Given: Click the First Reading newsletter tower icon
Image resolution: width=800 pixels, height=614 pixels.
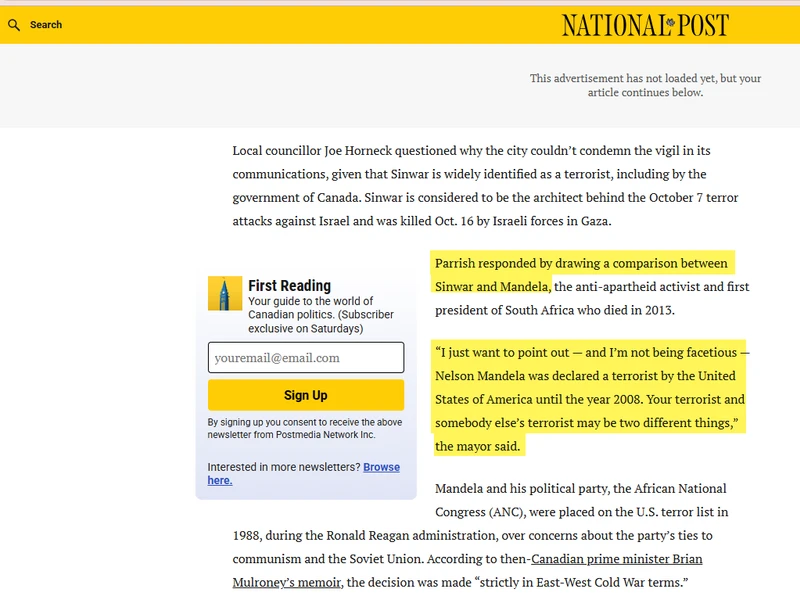Looking at the screenshot, I should click(225, 293).
